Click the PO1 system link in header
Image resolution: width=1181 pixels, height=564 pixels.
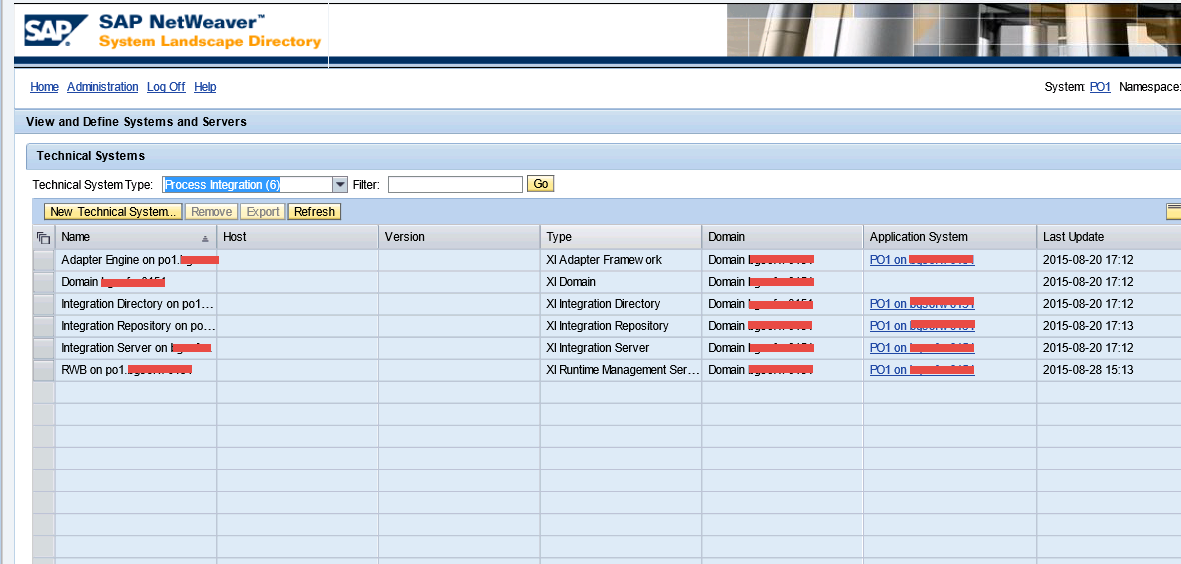click(x=1100, y=87)
